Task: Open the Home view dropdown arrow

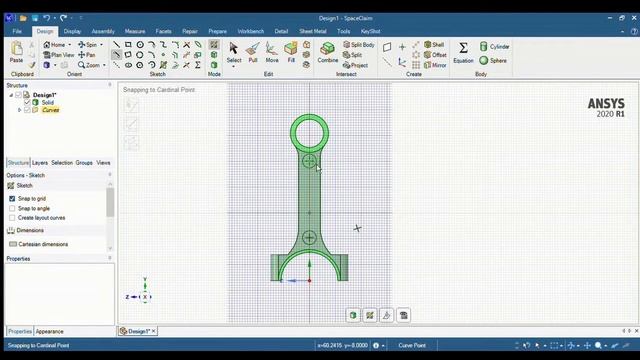Action: pyautogui.click(x=69, y=45)
